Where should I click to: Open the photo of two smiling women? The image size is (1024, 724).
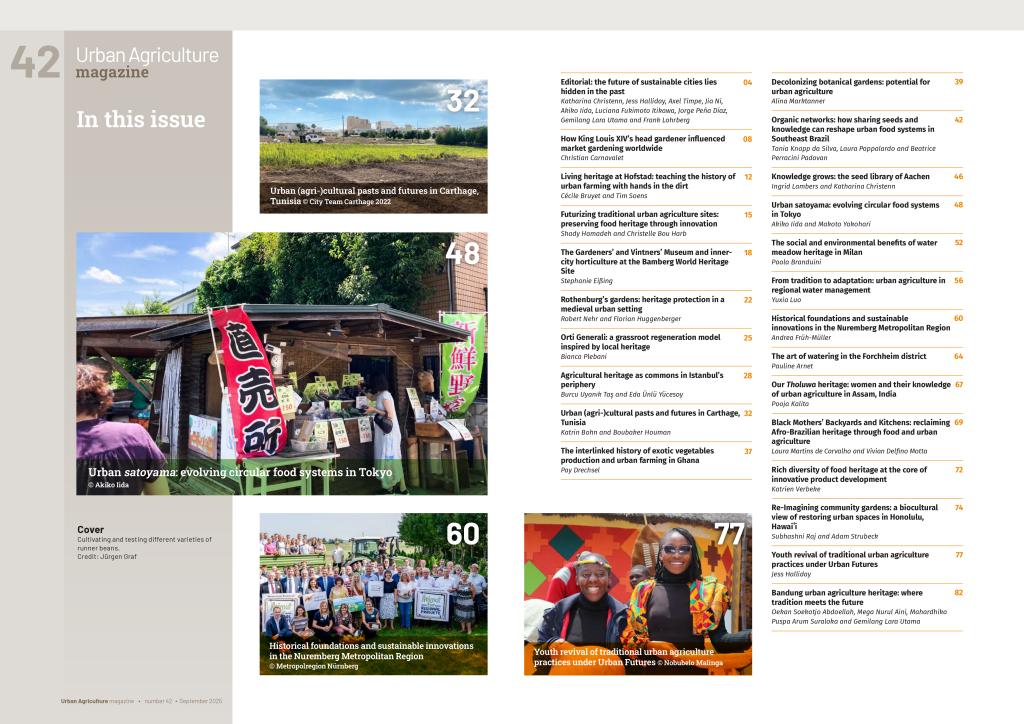point(638,590)
